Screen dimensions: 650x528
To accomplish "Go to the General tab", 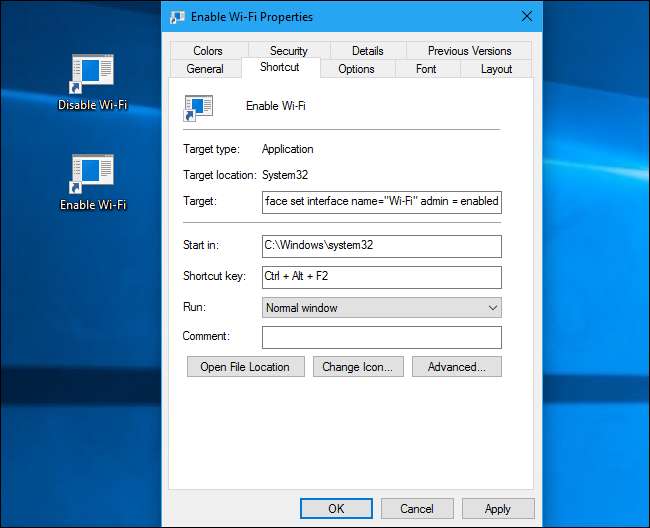I will (x=205, y=69).
